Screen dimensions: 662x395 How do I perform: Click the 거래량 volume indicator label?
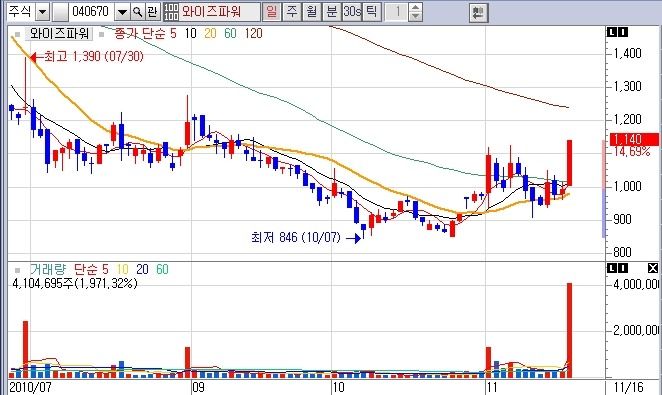48,269
